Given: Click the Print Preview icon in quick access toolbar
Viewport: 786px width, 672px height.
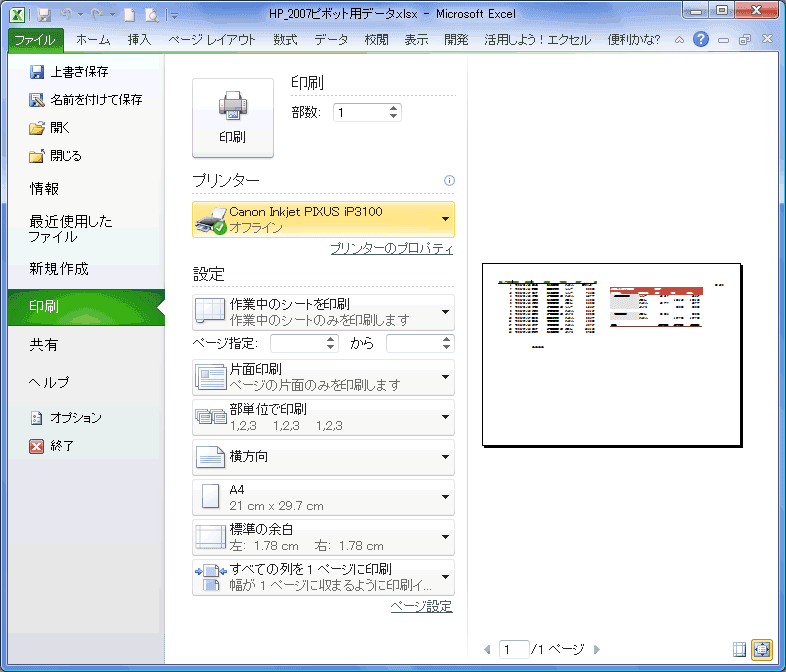Looking at the screenshot, I should 152,15.
